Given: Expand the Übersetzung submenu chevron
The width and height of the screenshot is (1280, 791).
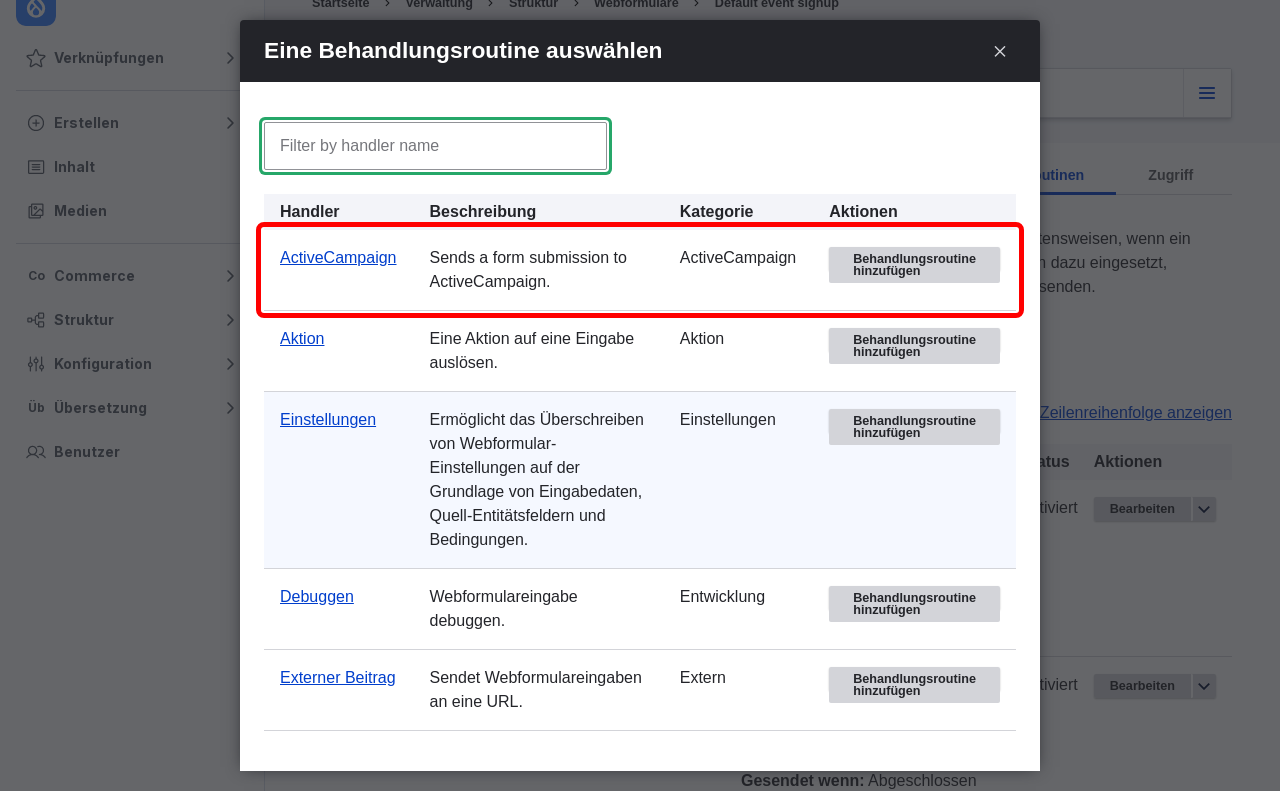Looking at the screenshot, I should (x=230, y=408).
